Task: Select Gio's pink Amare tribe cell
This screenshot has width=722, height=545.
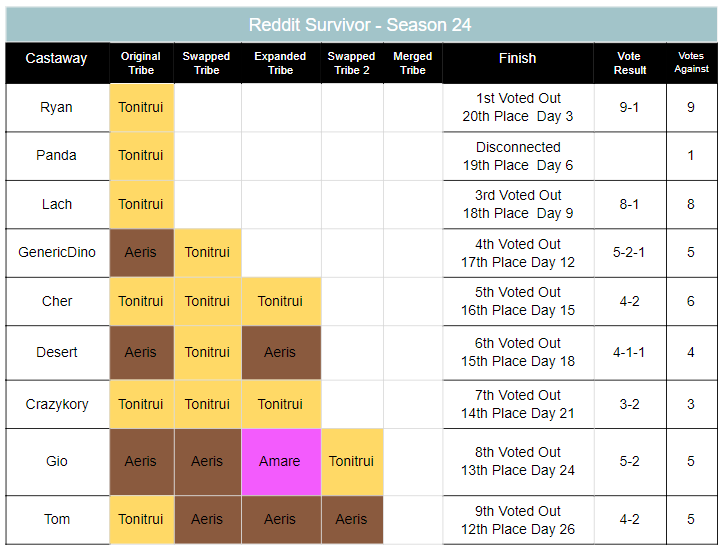Action: [x=280, y=461]
